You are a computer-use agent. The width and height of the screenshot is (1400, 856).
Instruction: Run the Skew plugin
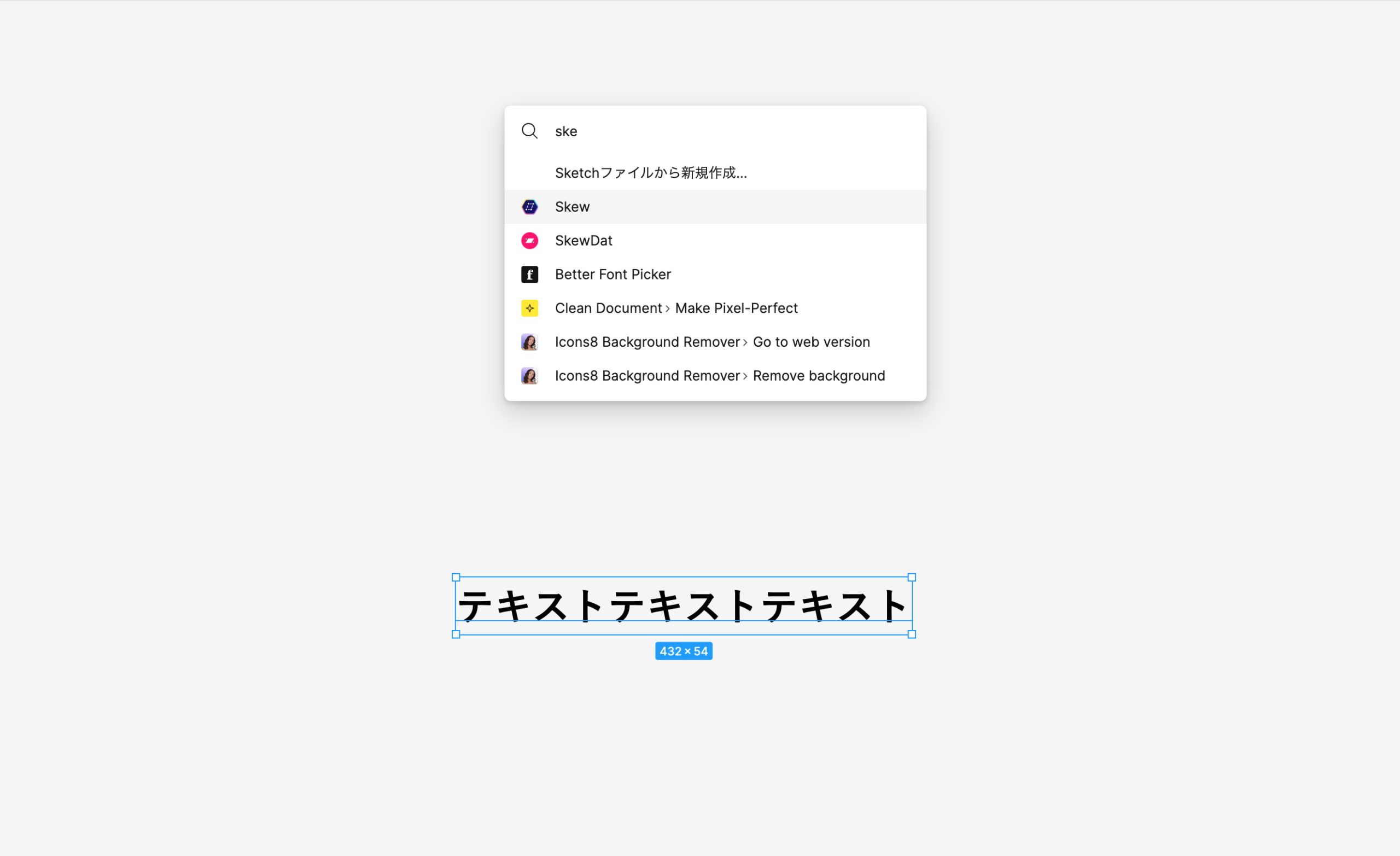click(x=715, y=207)
